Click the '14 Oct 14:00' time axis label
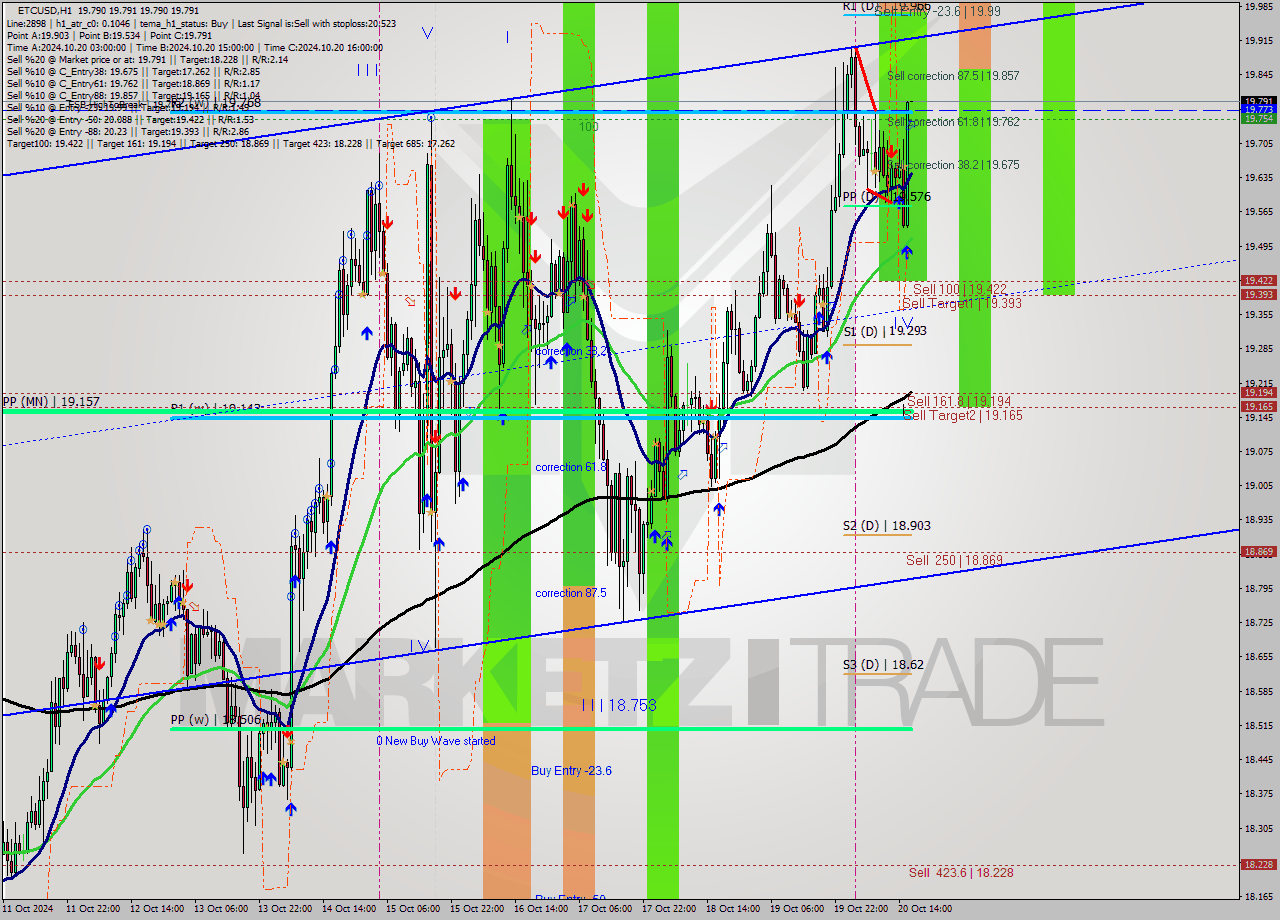Viewport: 1280px width, 920px height. (x=349, y=909)
